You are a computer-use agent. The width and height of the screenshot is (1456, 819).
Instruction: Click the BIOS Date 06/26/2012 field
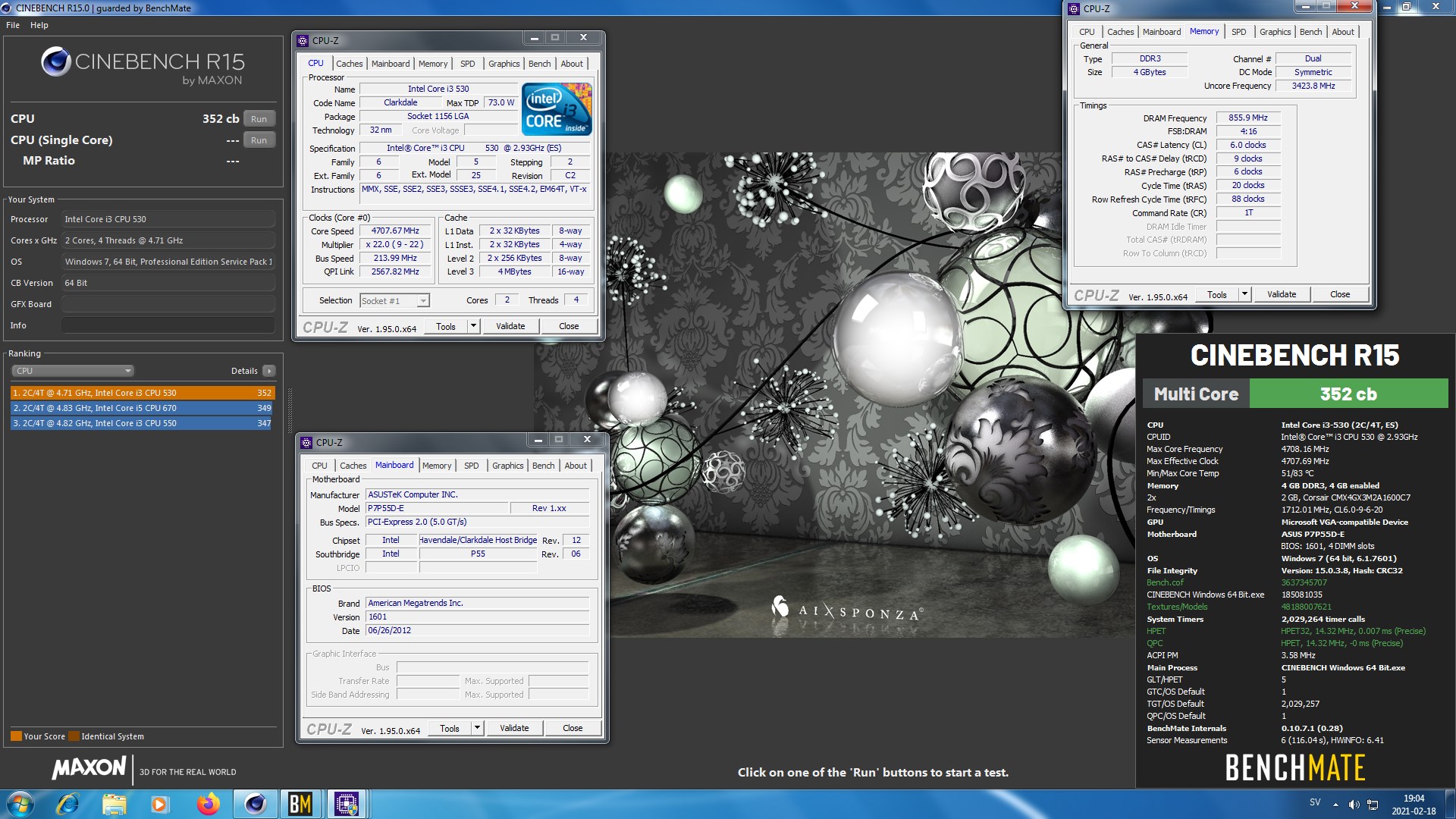click(477, 630)
